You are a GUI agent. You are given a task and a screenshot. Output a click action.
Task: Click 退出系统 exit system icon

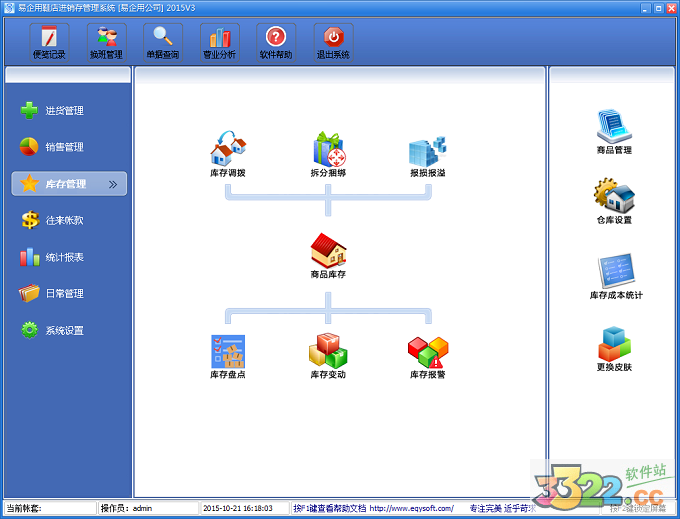click(333, 42)
